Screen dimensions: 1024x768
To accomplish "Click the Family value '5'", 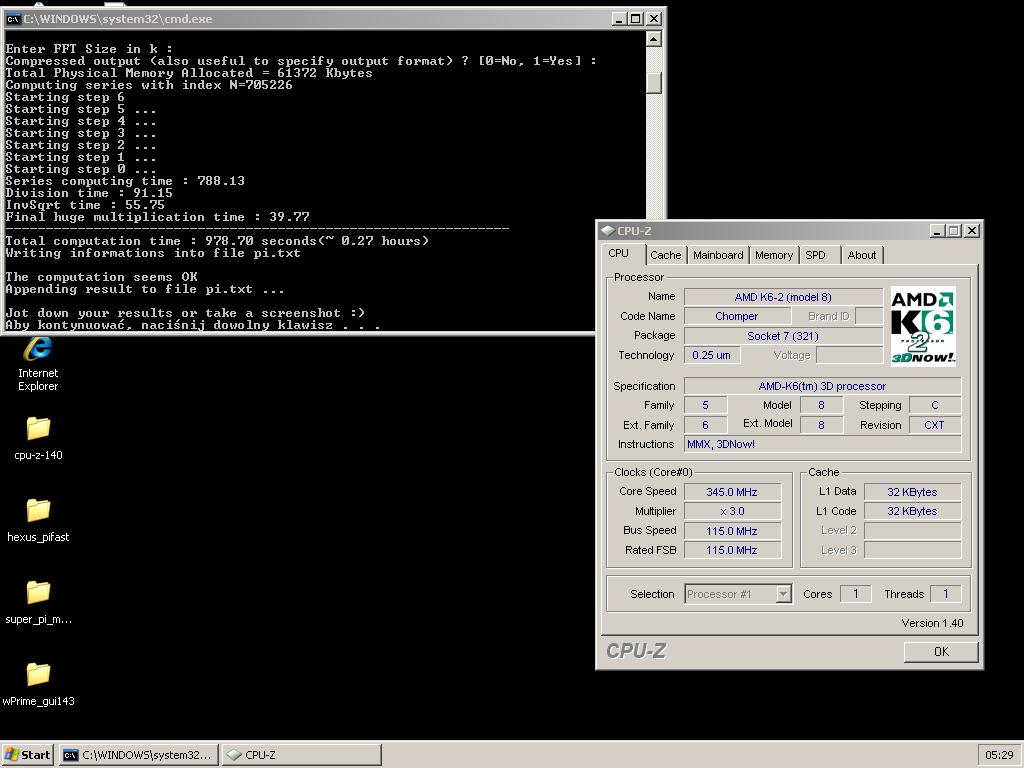I will (x=705, y=406).
